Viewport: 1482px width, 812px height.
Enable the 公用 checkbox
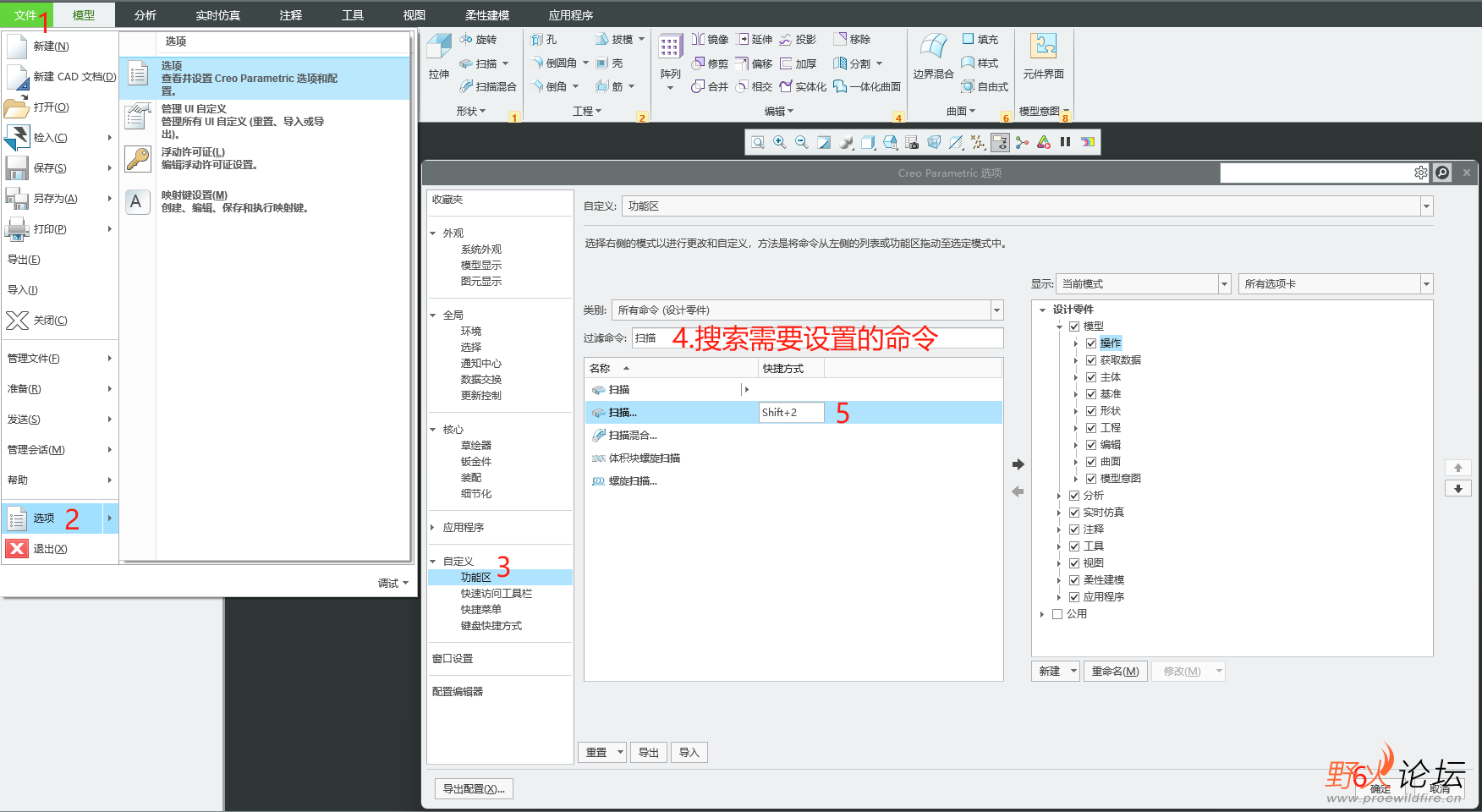pyautogui.click(x=1057, y=614)
